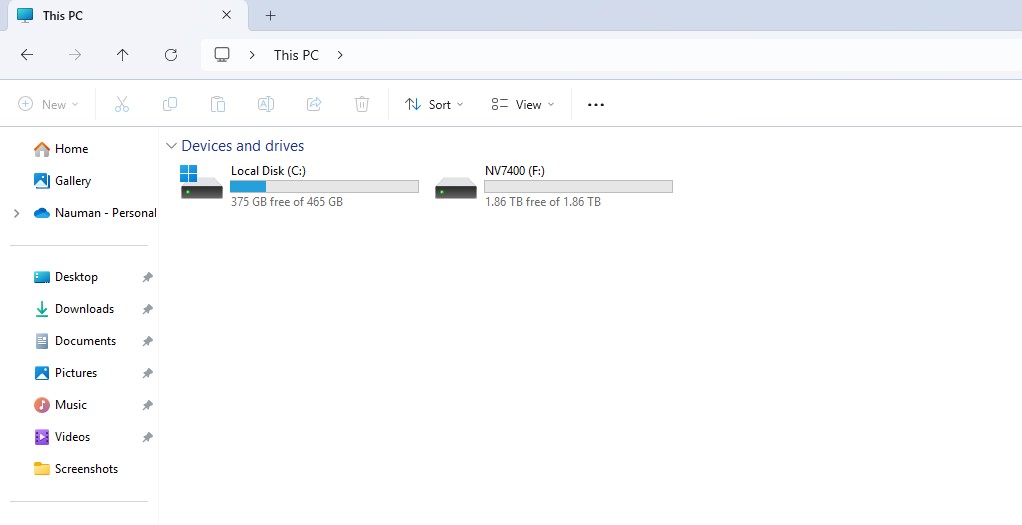Select the Local Disk (C:) drive
Viewport: 1022px width, 525px height.
point(299,186)
